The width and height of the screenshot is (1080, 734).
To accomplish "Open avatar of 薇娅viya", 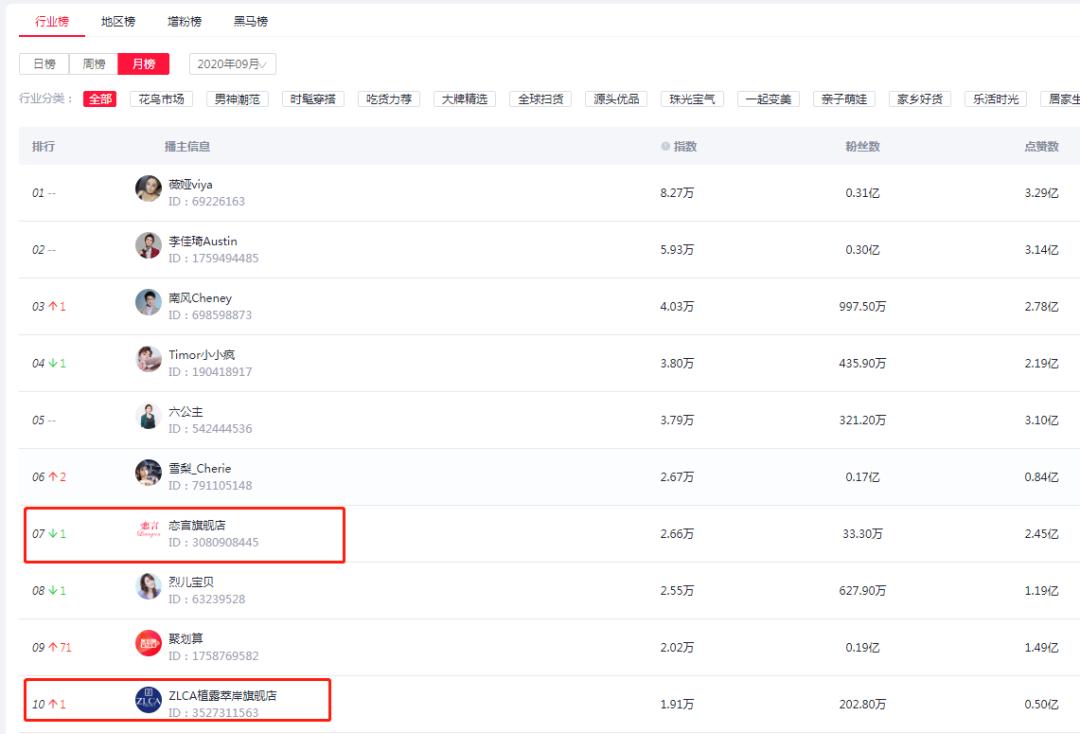I will 148,189.
